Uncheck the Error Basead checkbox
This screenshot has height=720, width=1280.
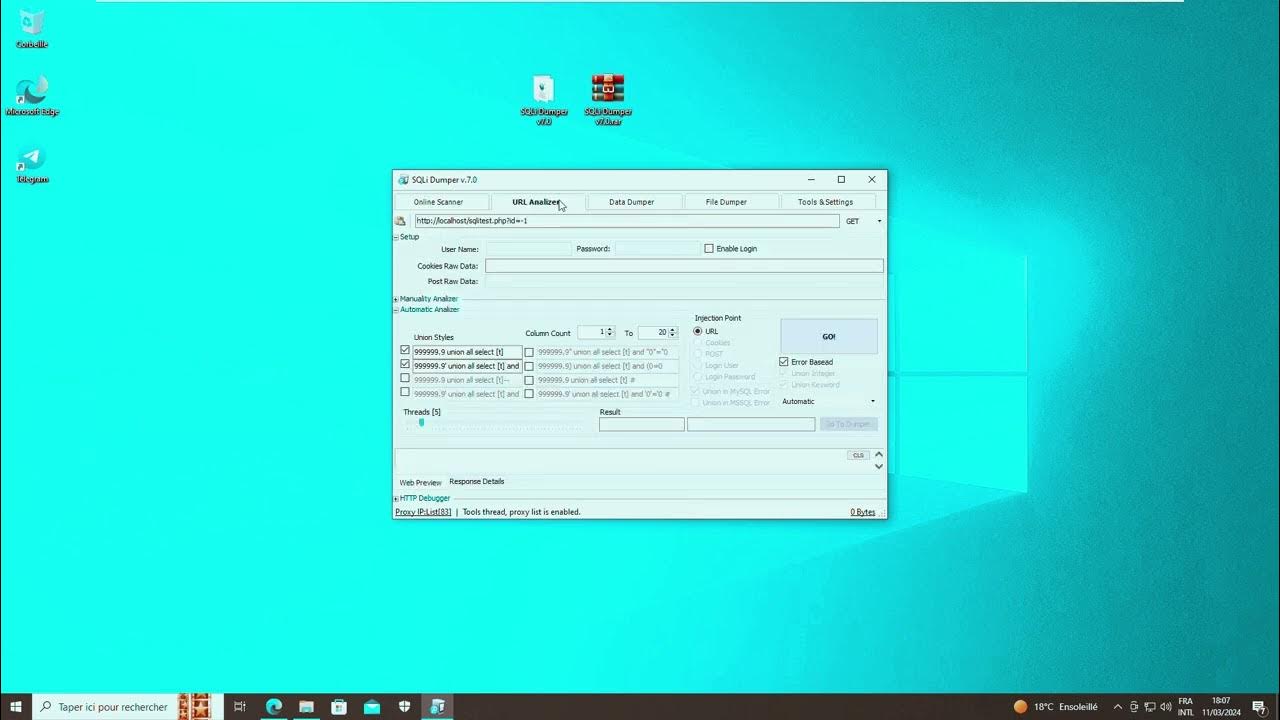(784, 362)
